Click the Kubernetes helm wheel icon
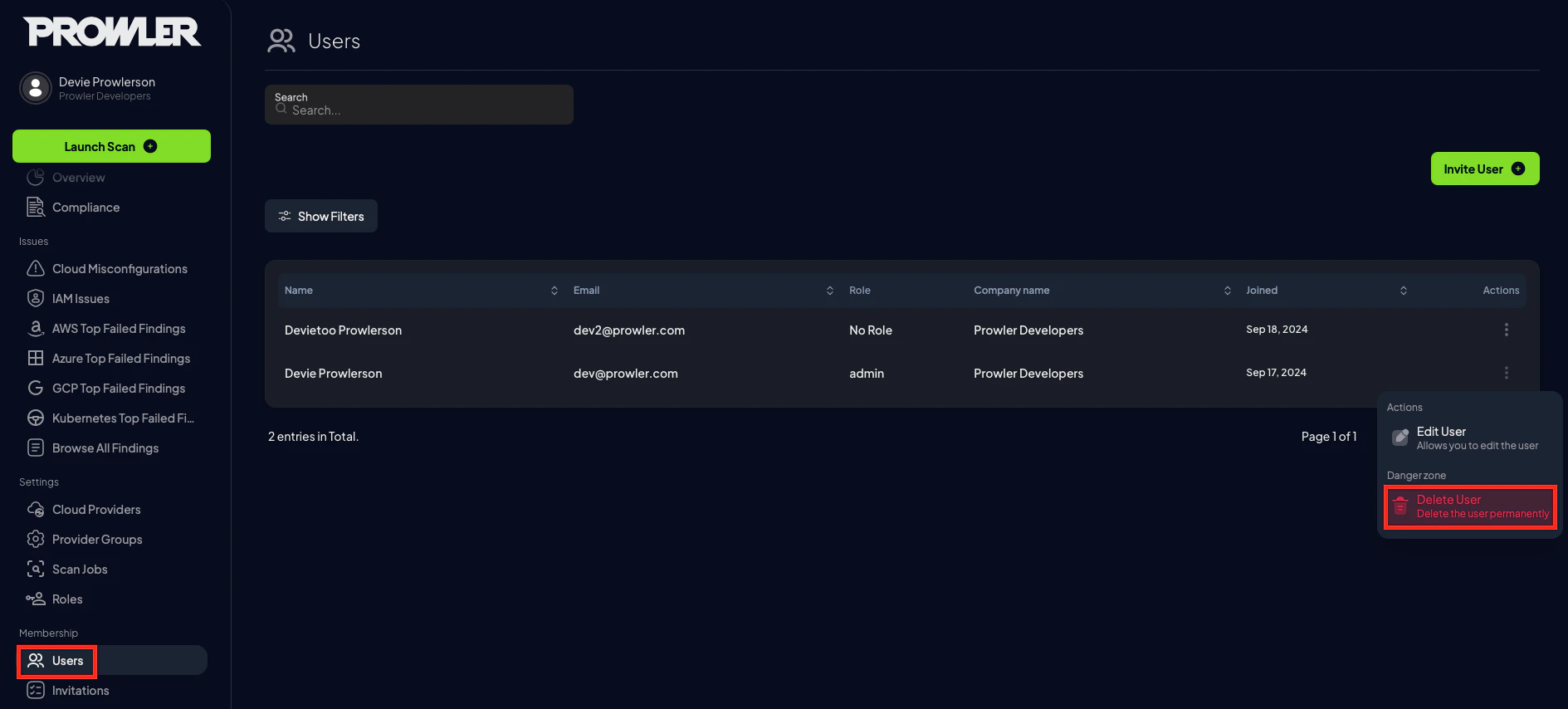This screenshot has width=1568, height=709. [x=36, y=418]
